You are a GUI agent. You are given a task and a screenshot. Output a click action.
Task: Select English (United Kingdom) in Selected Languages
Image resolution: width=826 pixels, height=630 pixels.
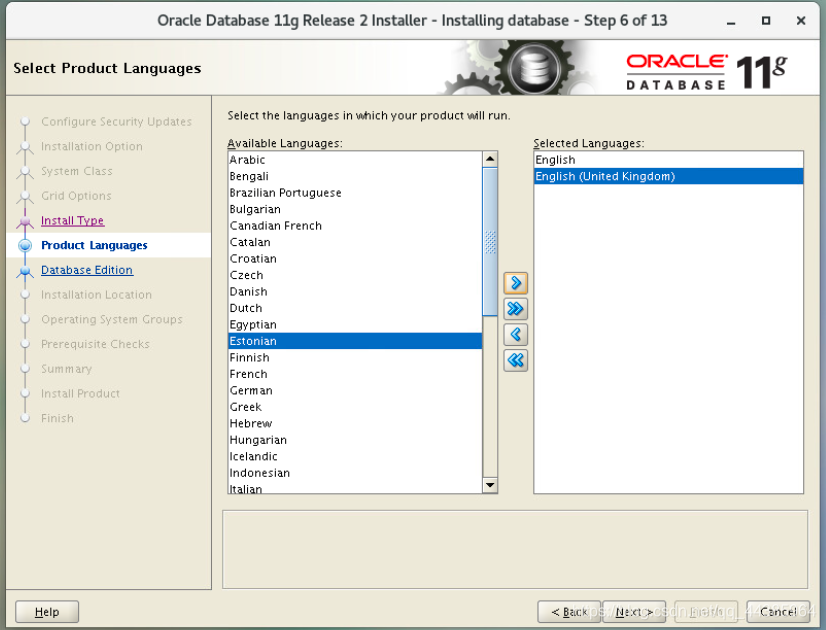(668, 176)
